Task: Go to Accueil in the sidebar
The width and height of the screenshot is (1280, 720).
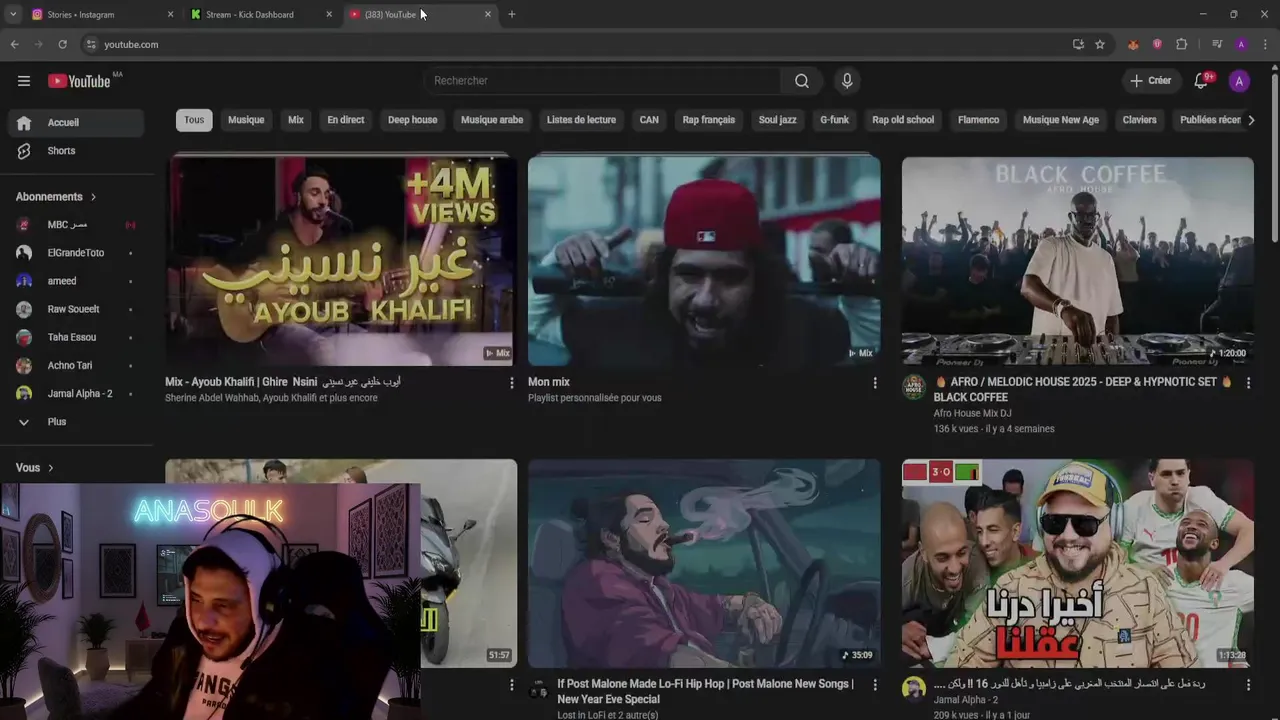Action: (x=76, y=123)
